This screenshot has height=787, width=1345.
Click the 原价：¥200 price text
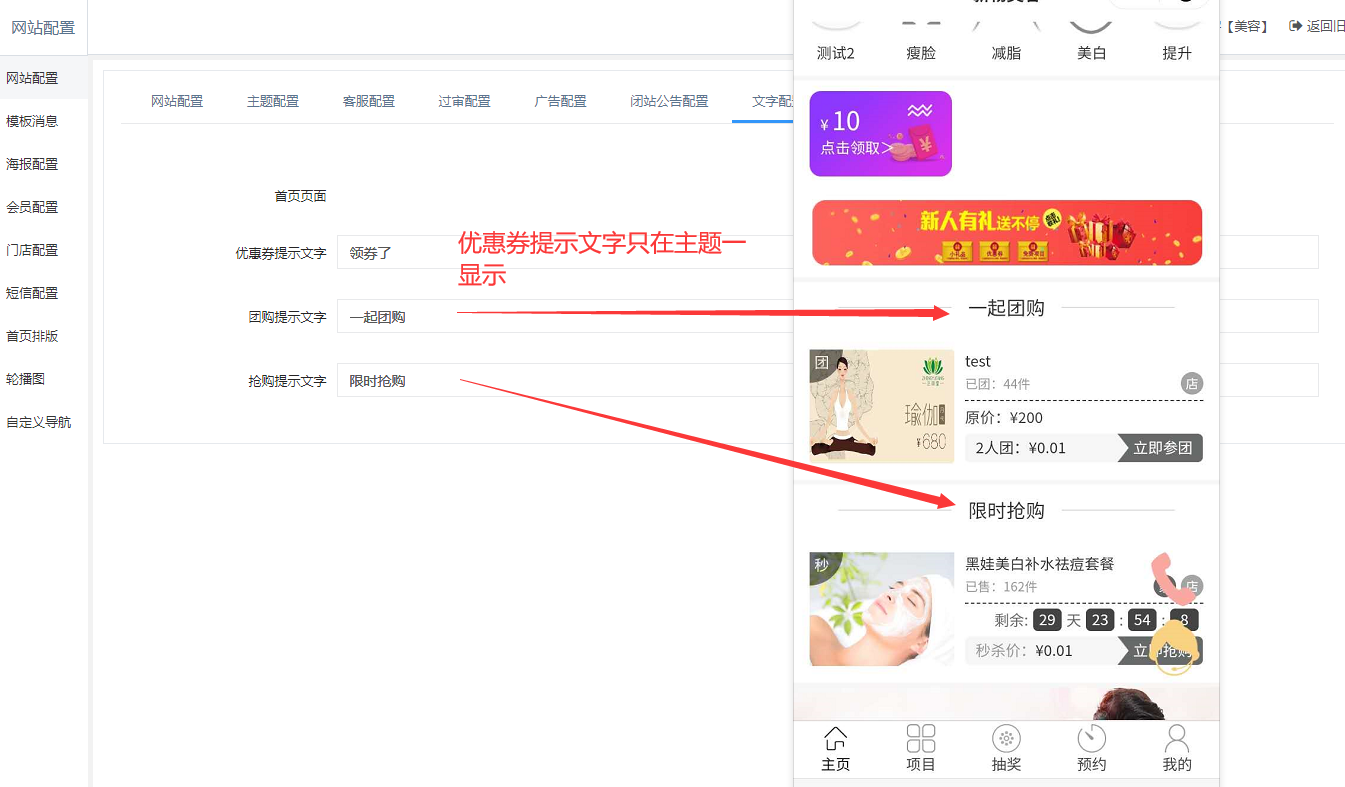click(x=1004, y=418)
